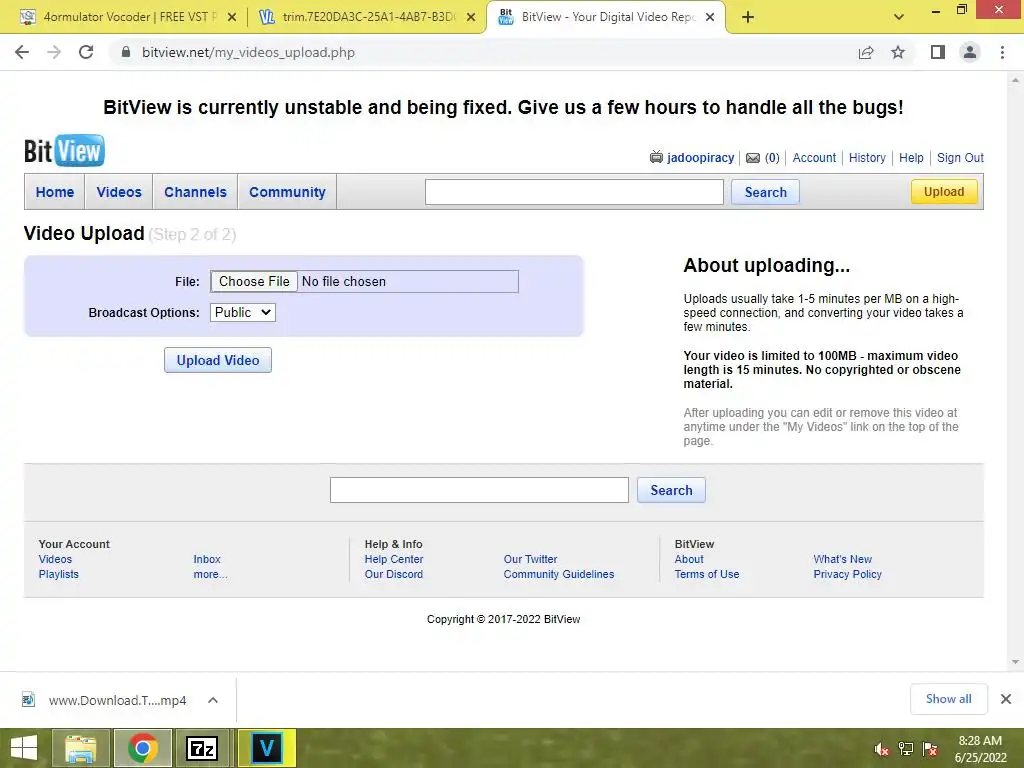Image resolution: width=1024 pixels, height=768 pixels.
Task: Open the Terms of Use link
Action: [707, 574]
